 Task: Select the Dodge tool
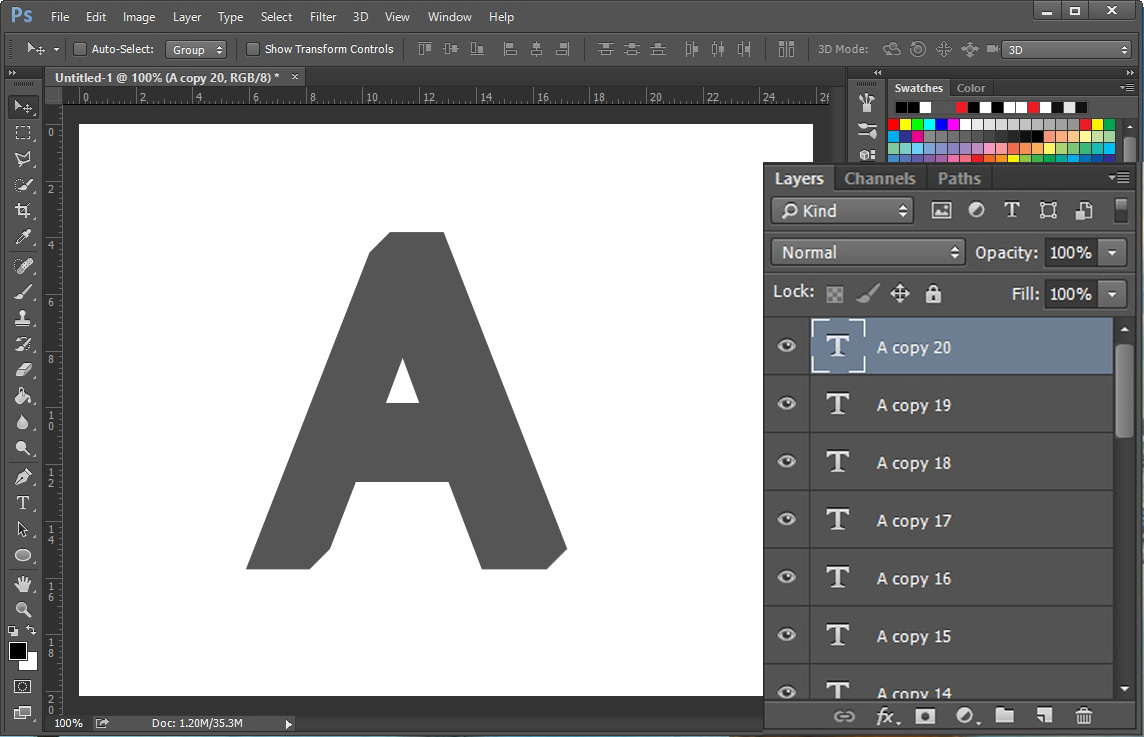click(23, 448)
